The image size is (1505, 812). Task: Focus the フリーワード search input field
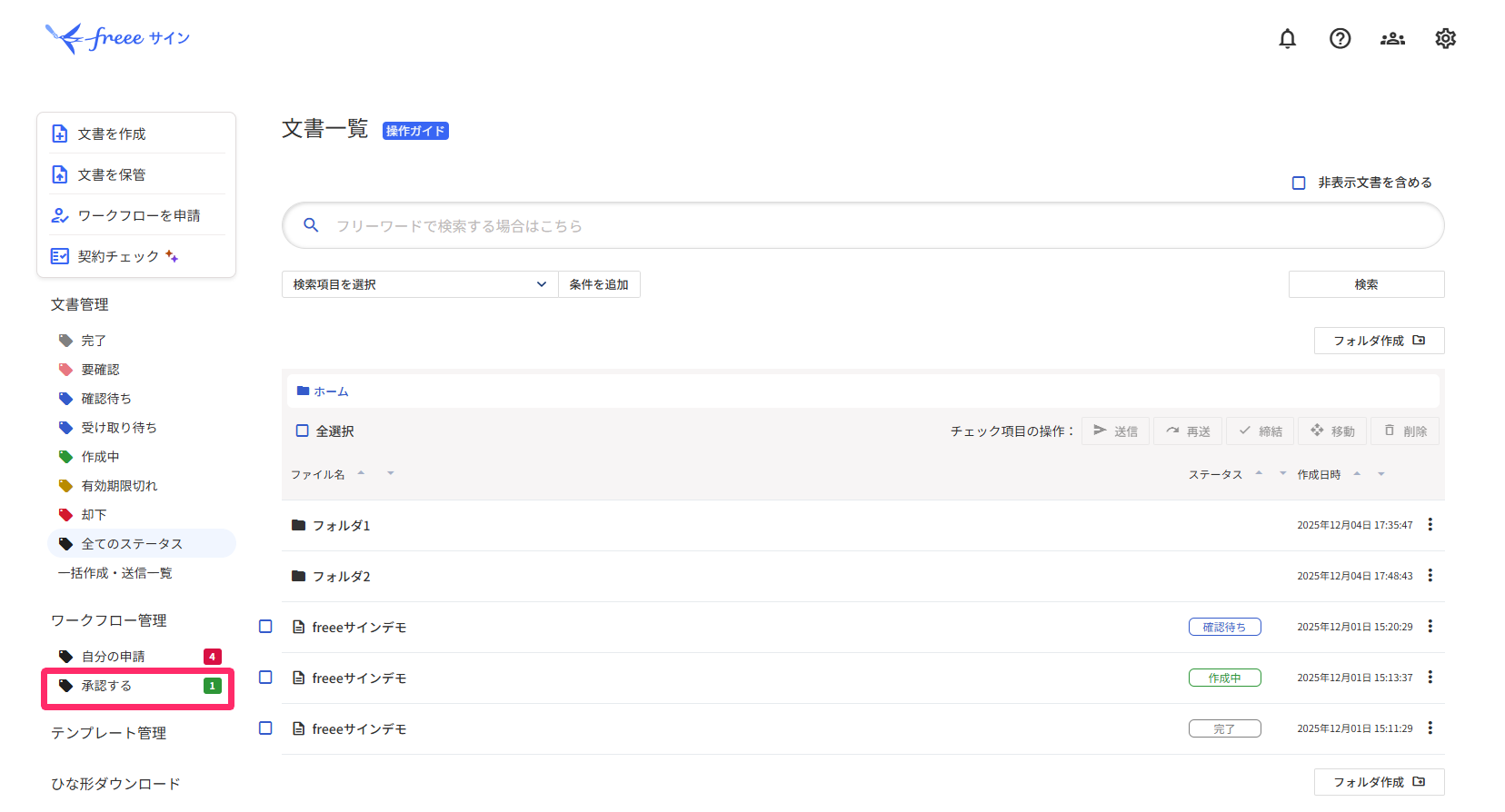[863, 225]
